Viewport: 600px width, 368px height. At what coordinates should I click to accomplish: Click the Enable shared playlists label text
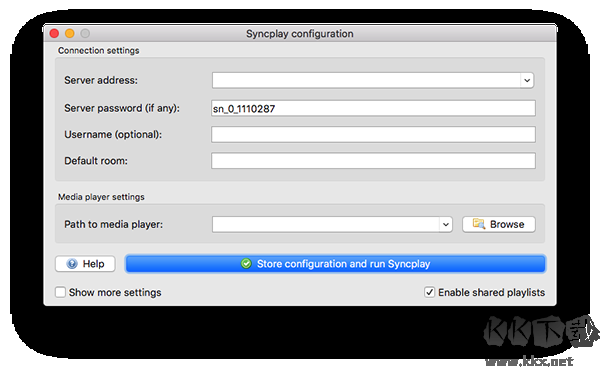[x=491, y=292]
